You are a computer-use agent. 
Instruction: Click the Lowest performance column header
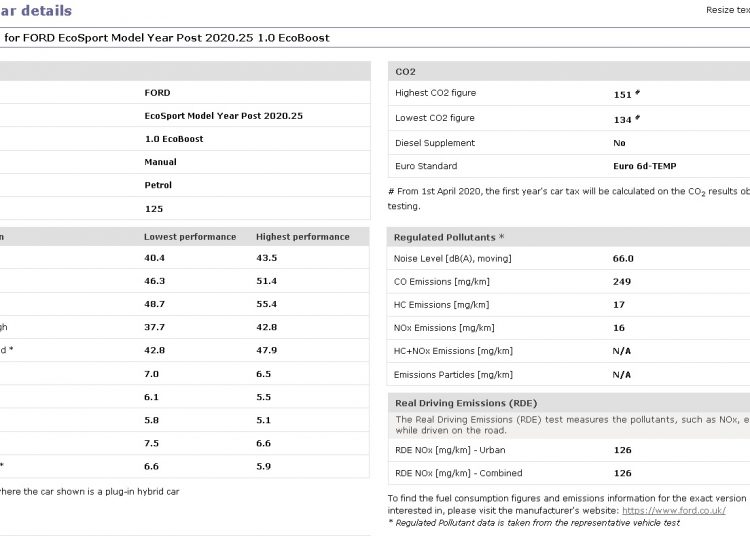(x=190, y=237)
